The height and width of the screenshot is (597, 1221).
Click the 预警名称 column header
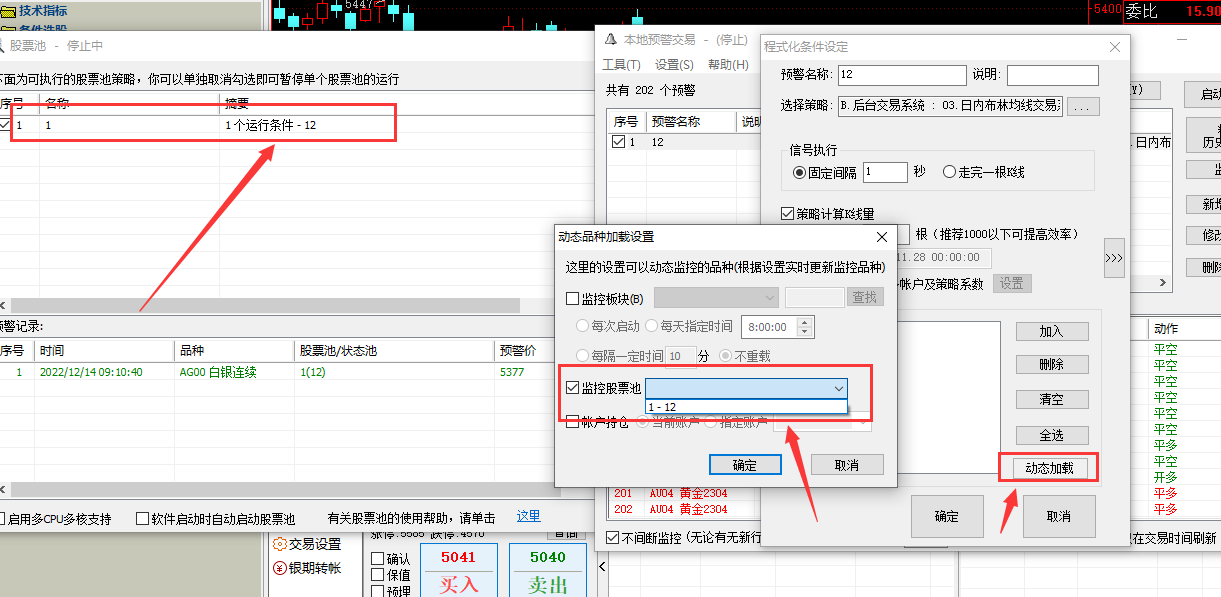pyautogui.click(x=690, y=122)
